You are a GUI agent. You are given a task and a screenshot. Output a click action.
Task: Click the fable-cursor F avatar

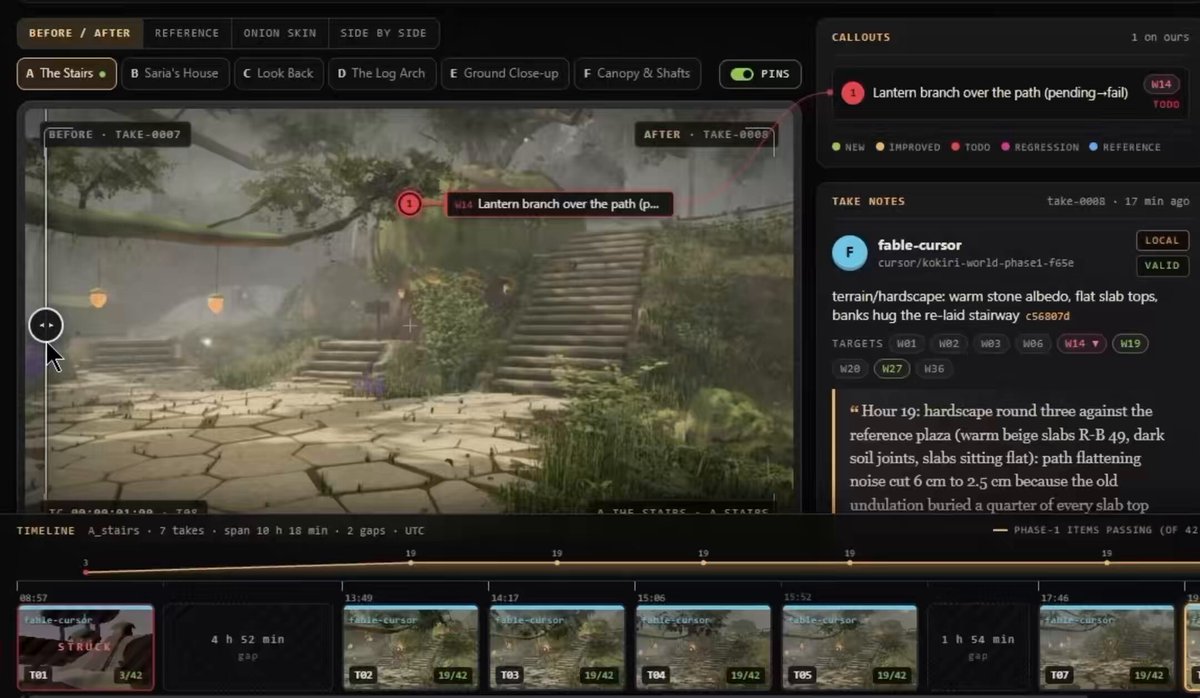tap(849, 253)
